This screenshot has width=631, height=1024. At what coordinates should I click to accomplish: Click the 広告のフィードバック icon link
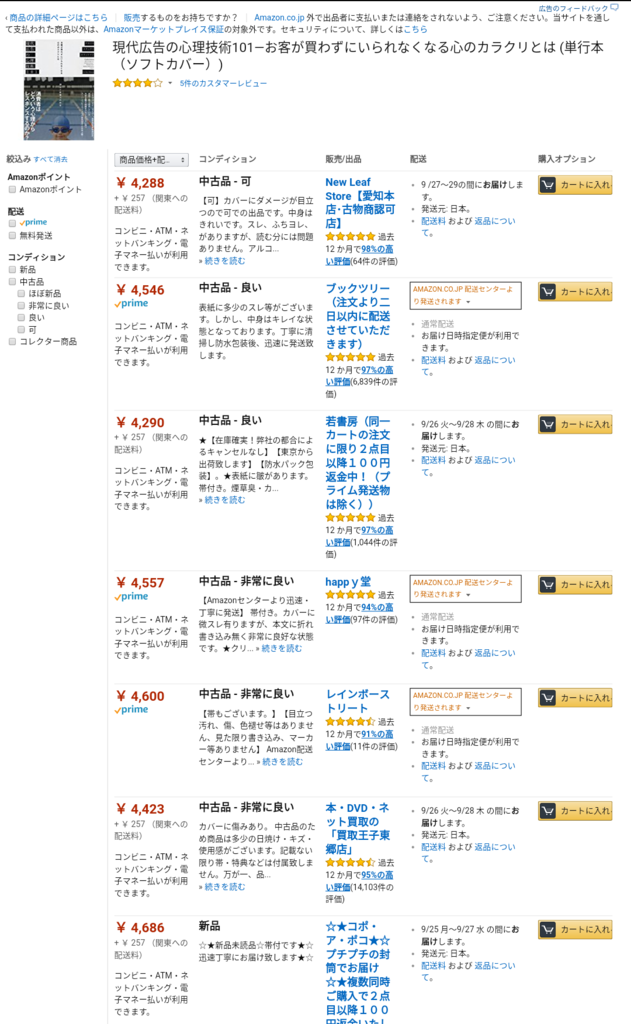(578, 8)
